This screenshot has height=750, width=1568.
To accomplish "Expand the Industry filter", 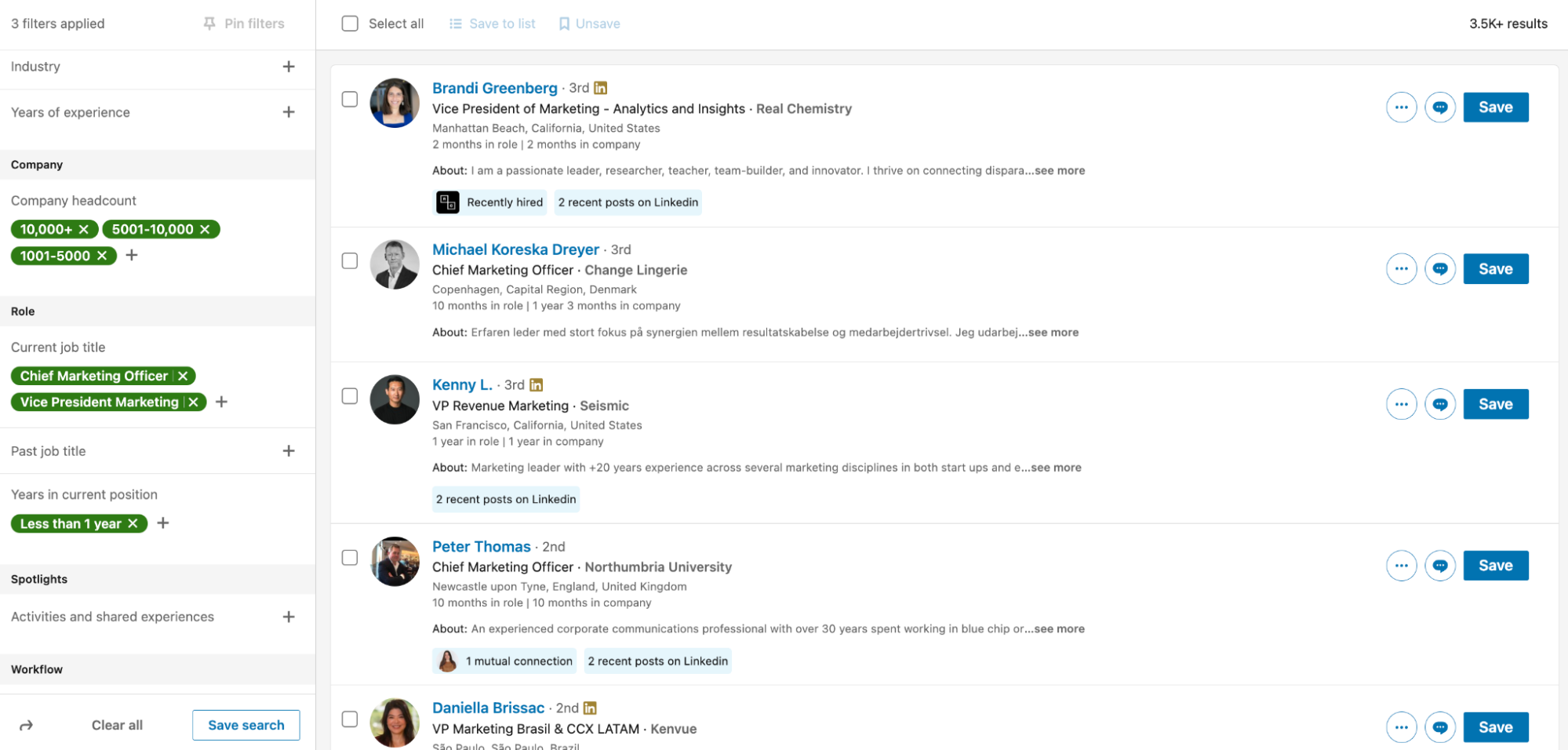I will pos(289,67).
